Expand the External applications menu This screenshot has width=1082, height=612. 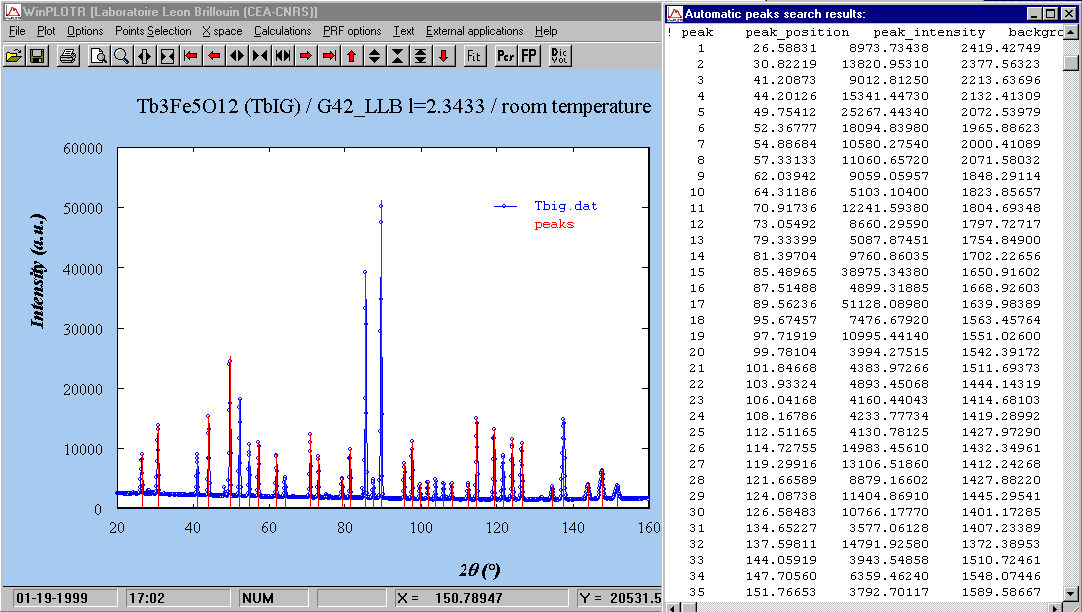[x=474, y=31]
